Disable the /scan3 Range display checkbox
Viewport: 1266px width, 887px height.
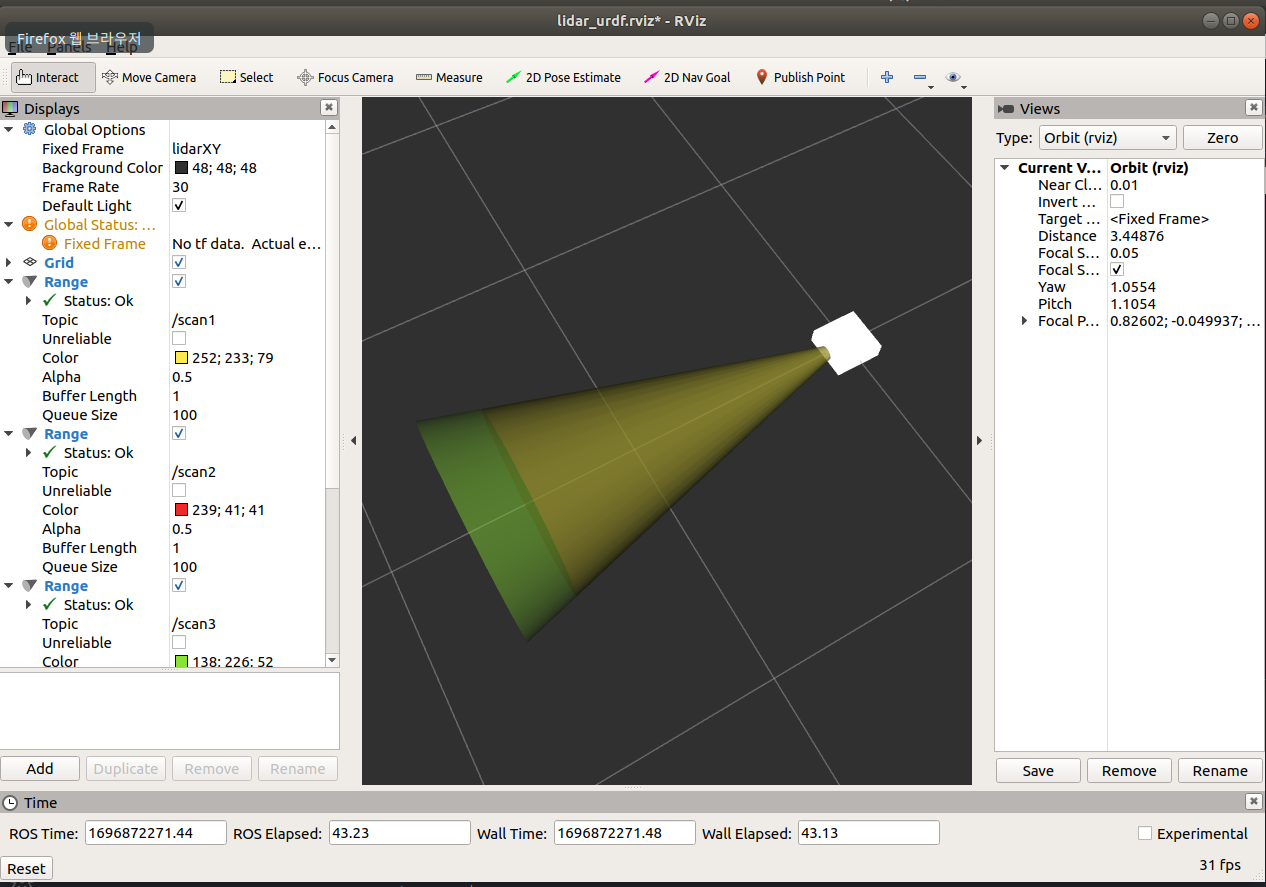pyautogui.click(x=179, y=585)
